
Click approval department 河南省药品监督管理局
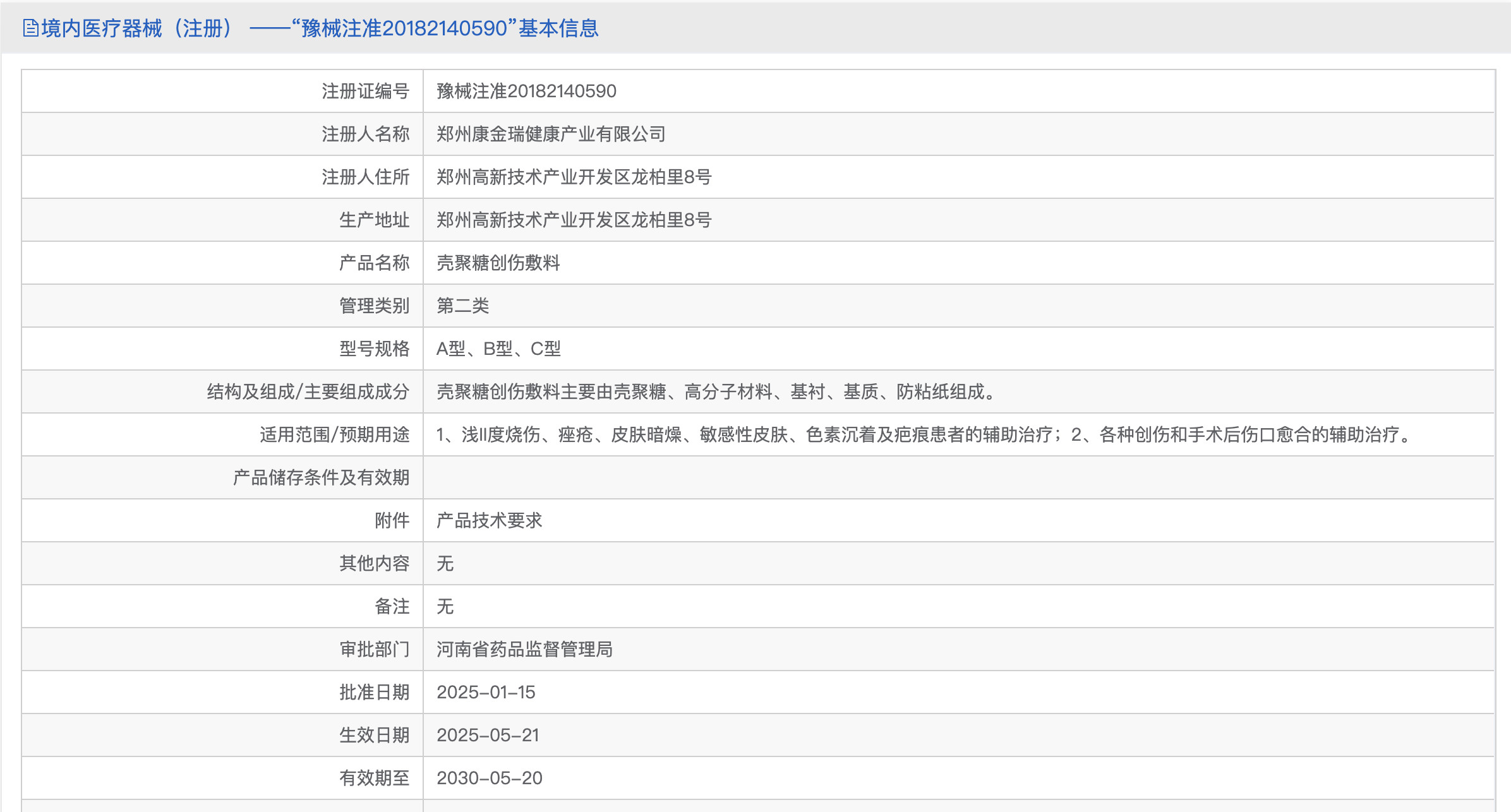pyautogui.click(x=524, y=649)
